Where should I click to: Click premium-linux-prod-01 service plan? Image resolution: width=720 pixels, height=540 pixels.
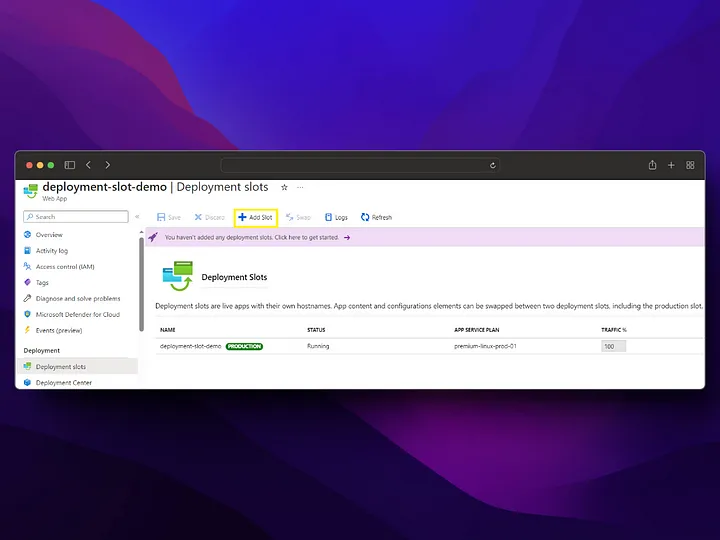click(x=485, y=346)
